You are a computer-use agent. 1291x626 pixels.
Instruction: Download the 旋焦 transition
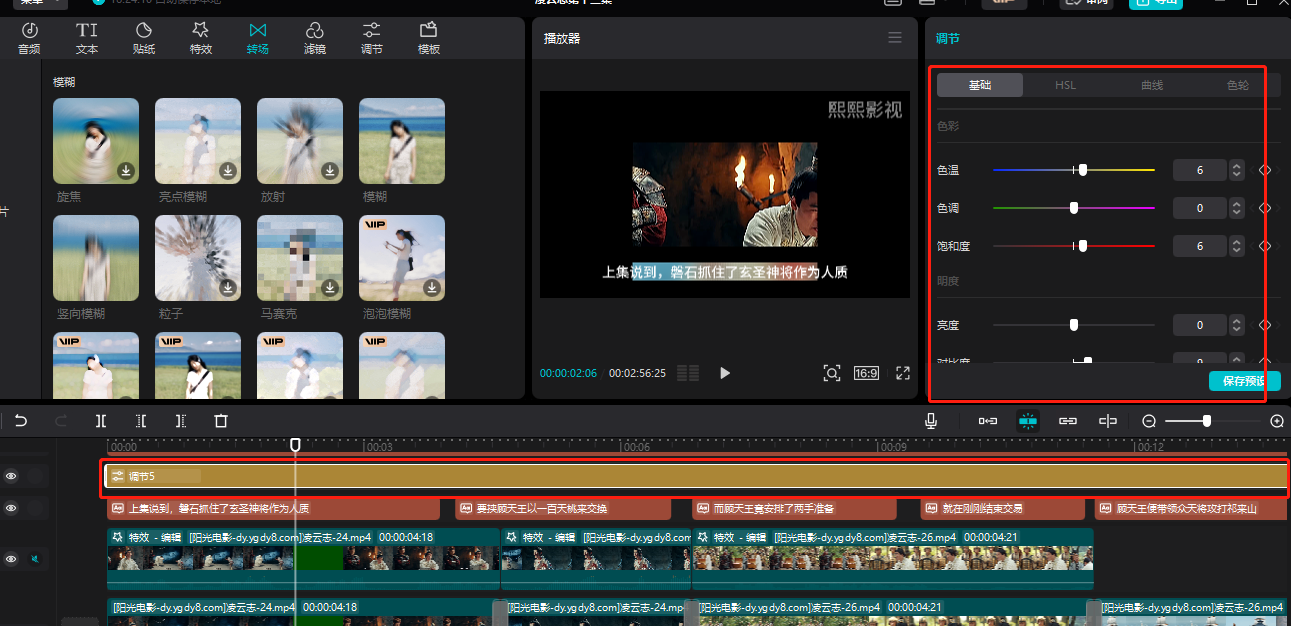click(x=126, y=171)
